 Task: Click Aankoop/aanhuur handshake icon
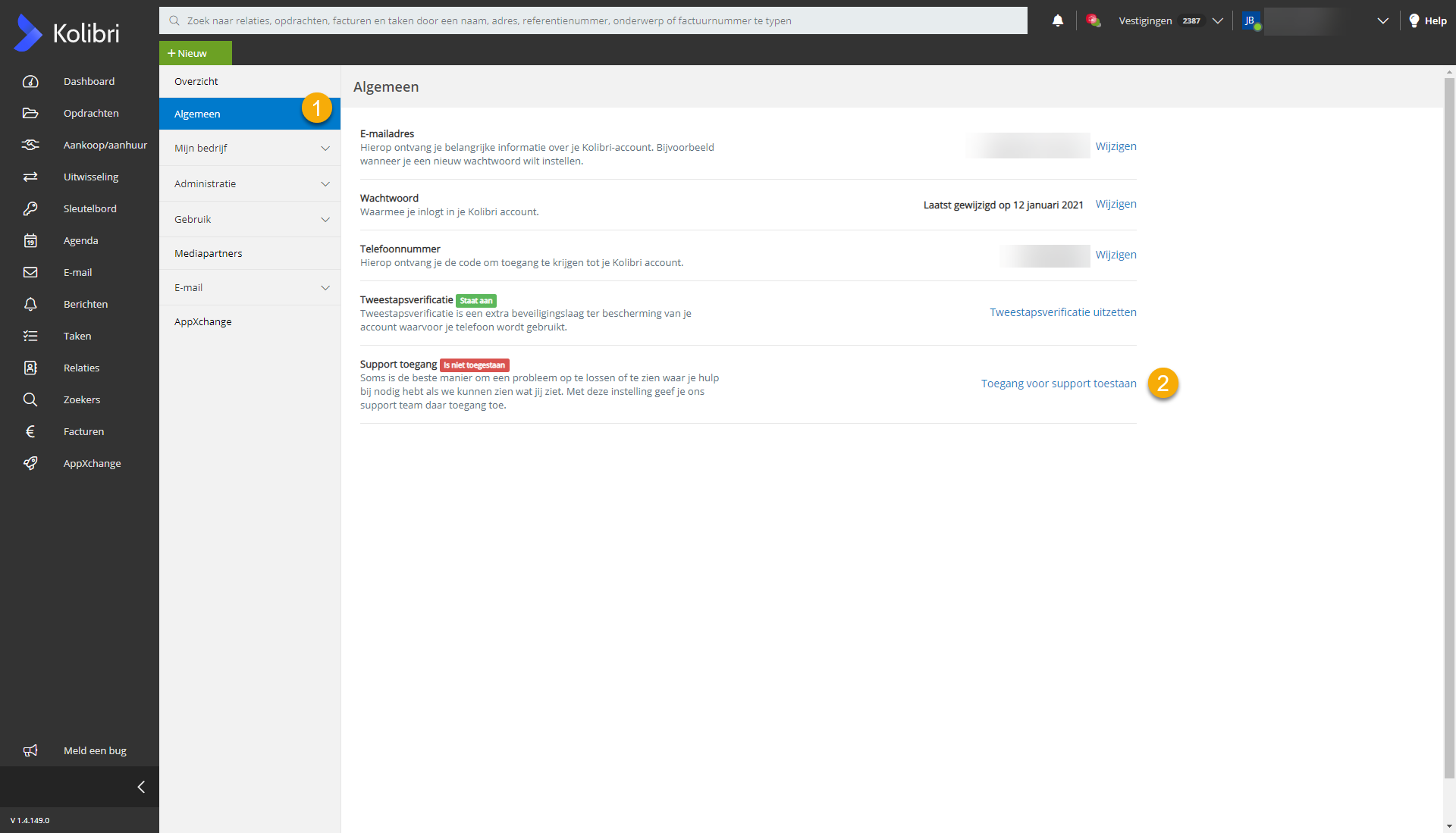pyautogui.click(x=30, y=145)
